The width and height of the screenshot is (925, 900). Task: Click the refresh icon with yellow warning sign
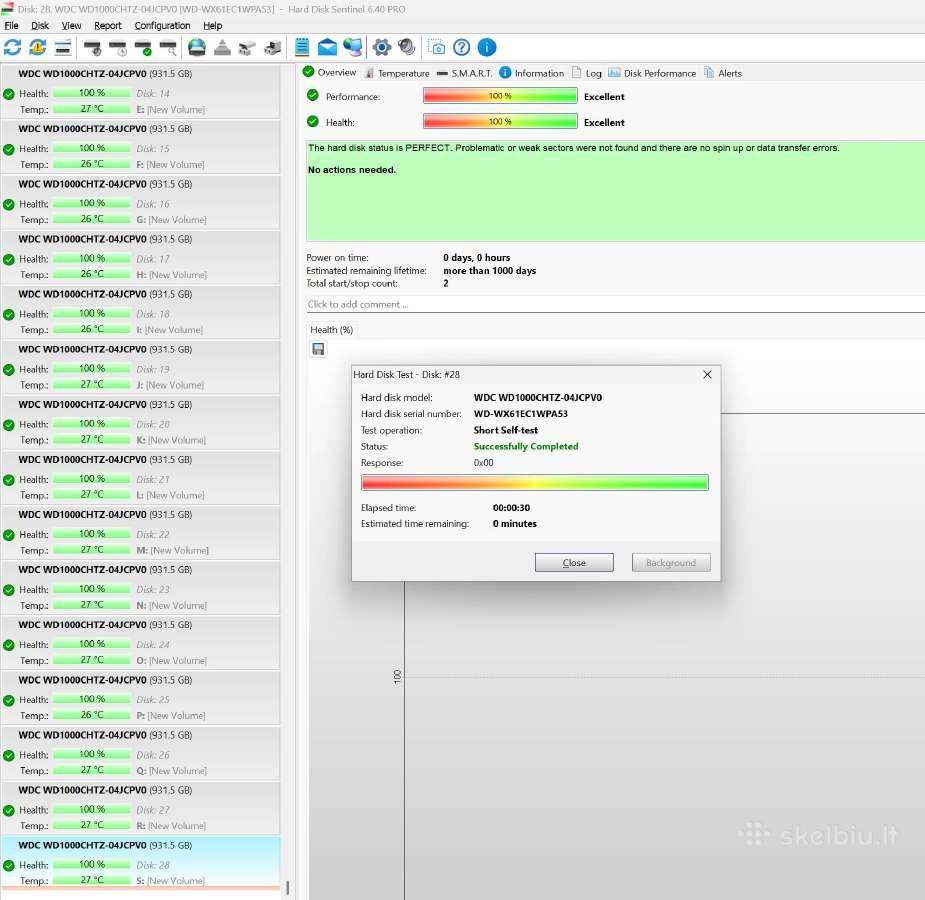click(38, 47)
